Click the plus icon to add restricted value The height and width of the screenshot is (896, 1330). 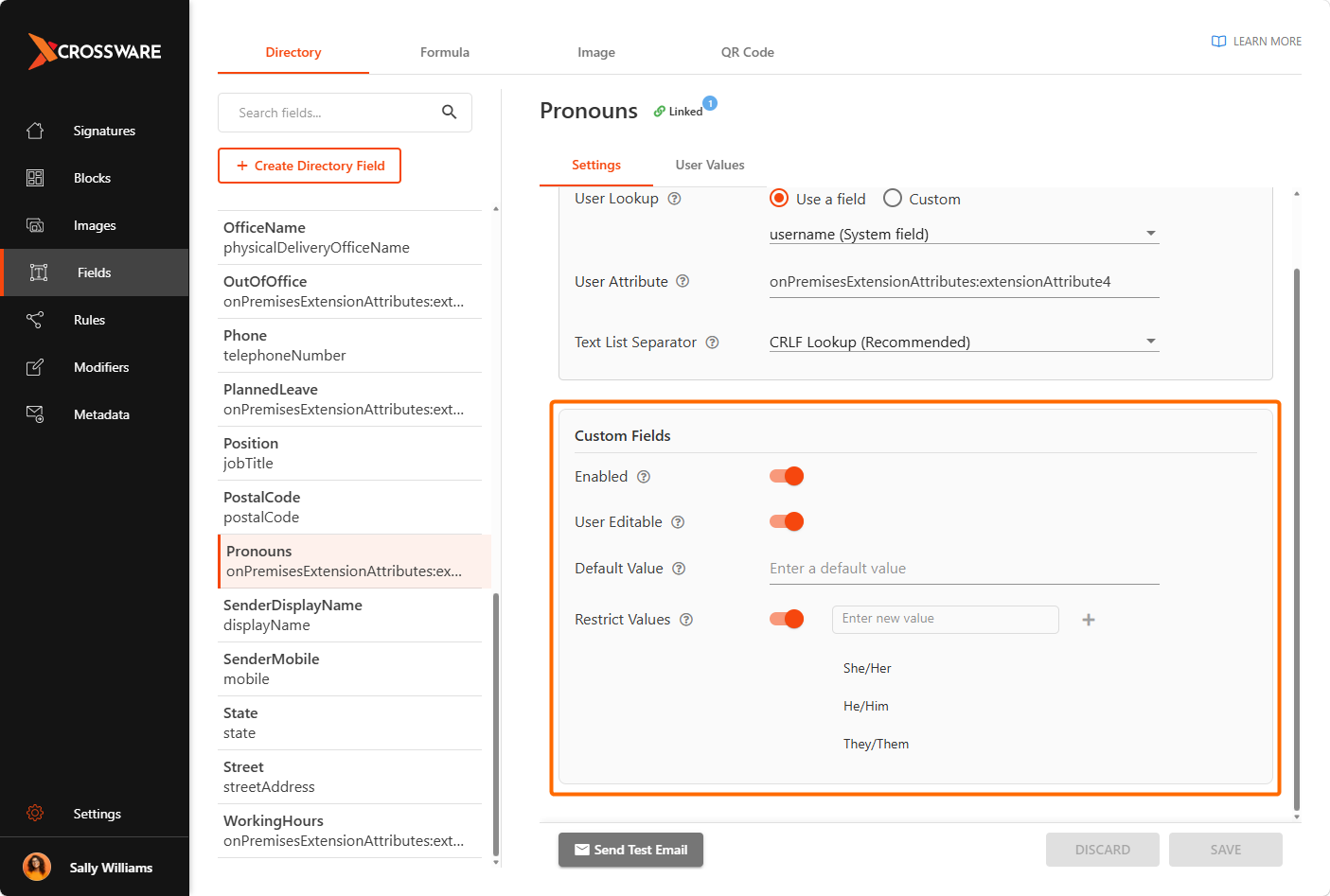pos(1089,620)
